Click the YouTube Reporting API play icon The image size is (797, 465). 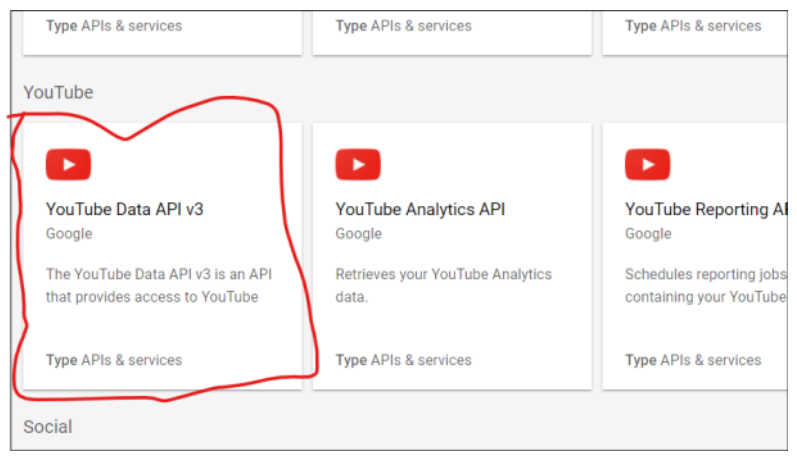click(x=648, y=164)
